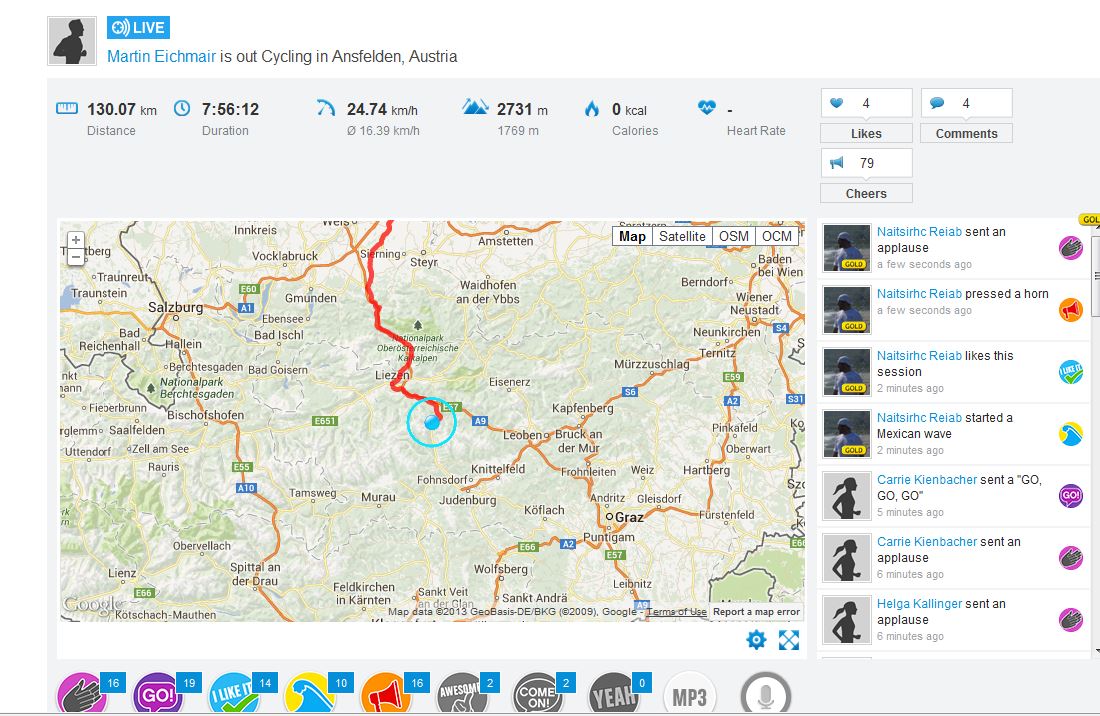Send the Yeah cheer

[x=613, y=694]
